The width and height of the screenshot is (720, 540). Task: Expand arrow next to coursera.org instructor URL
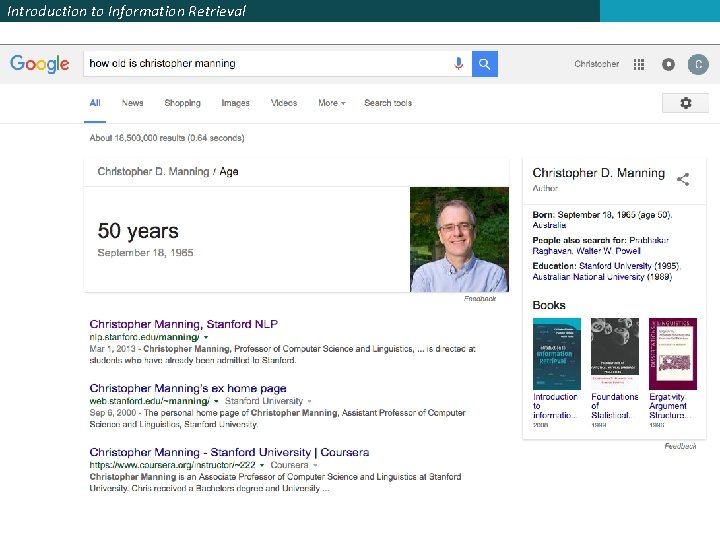(262, 465)
